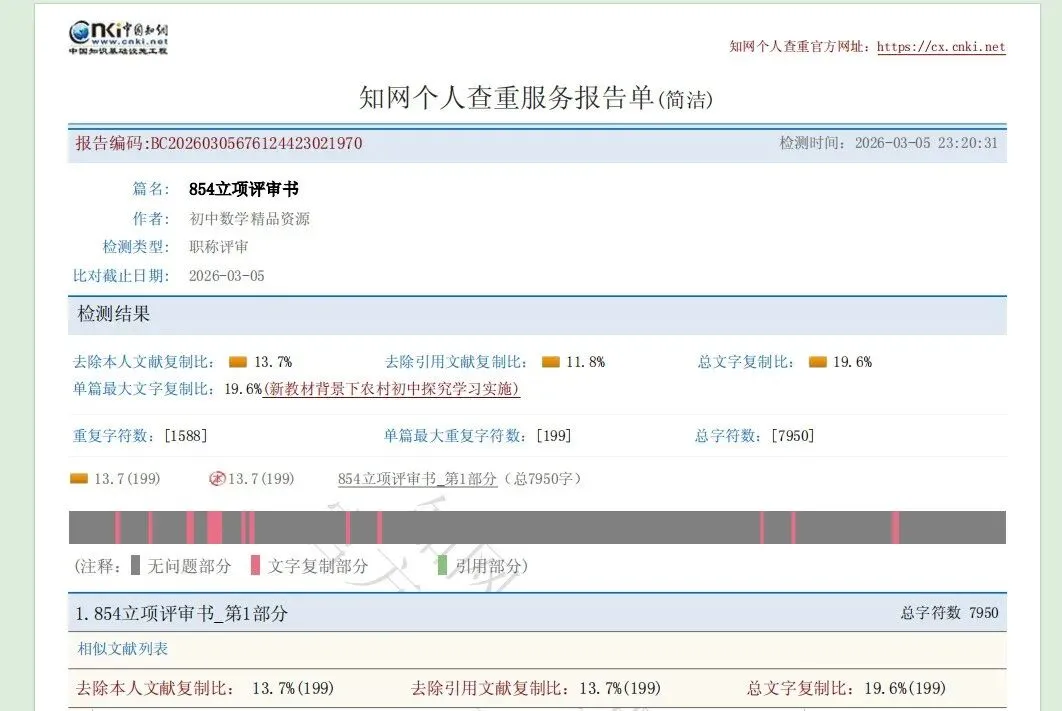Viewport: 1062px width, 711px height.
Task: Click the CNKI logo at top left
Action: pos(118,38)
